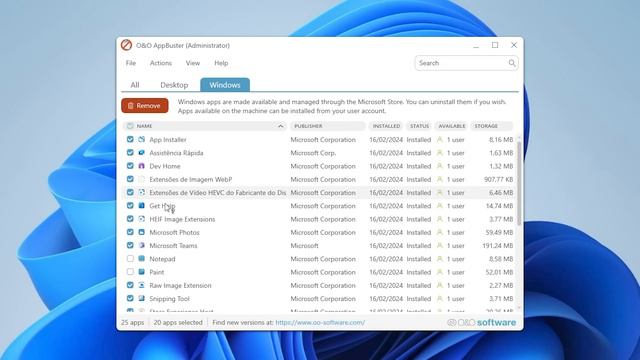Click the app list vertical scrollbar thumb

519,183
